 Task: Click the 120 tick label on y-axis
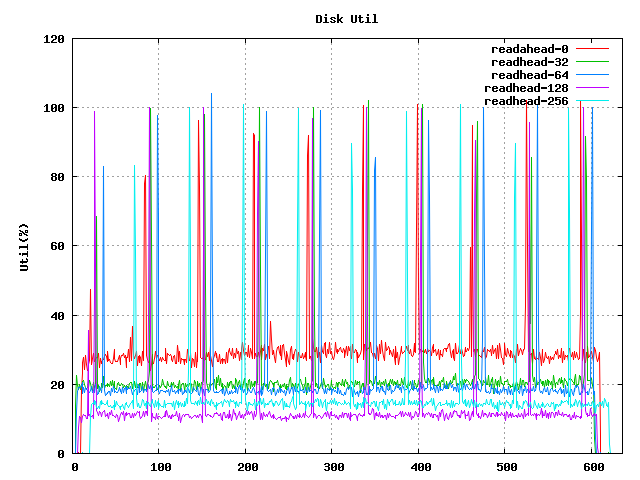click(54, 39)
